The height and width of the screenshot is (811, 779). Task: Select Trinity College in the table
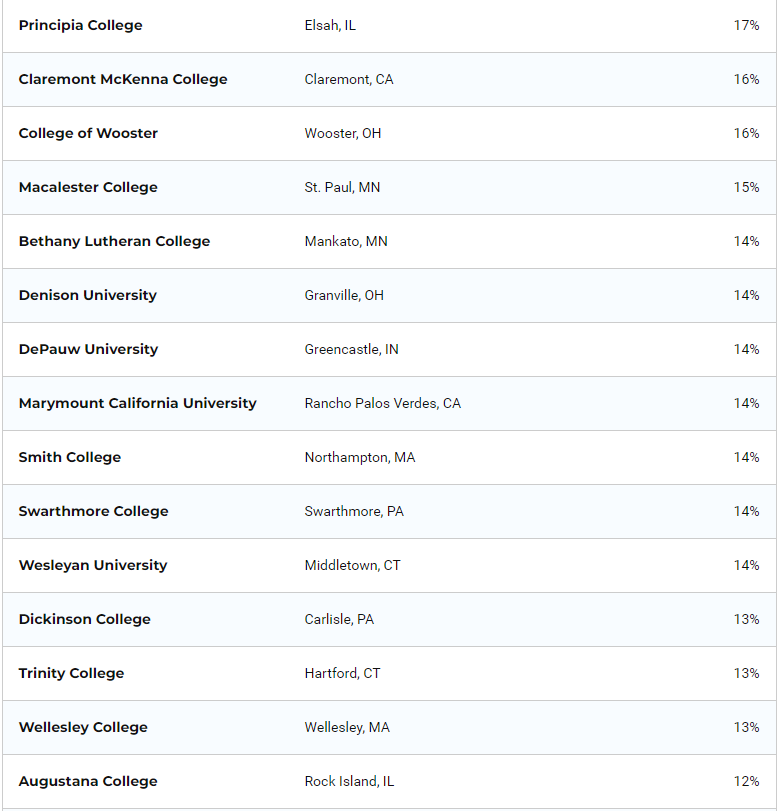click(x=71, y=673)
